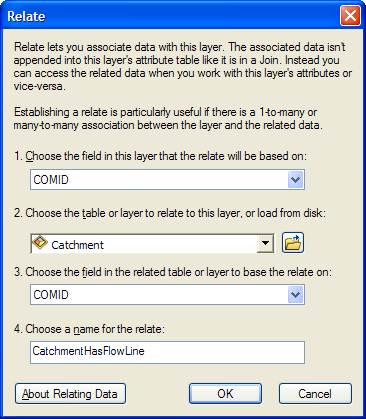The width and height of the screenshot is (366, 419).
Task: Click the 'Choose a name for the relate' label
Action: 89,329
